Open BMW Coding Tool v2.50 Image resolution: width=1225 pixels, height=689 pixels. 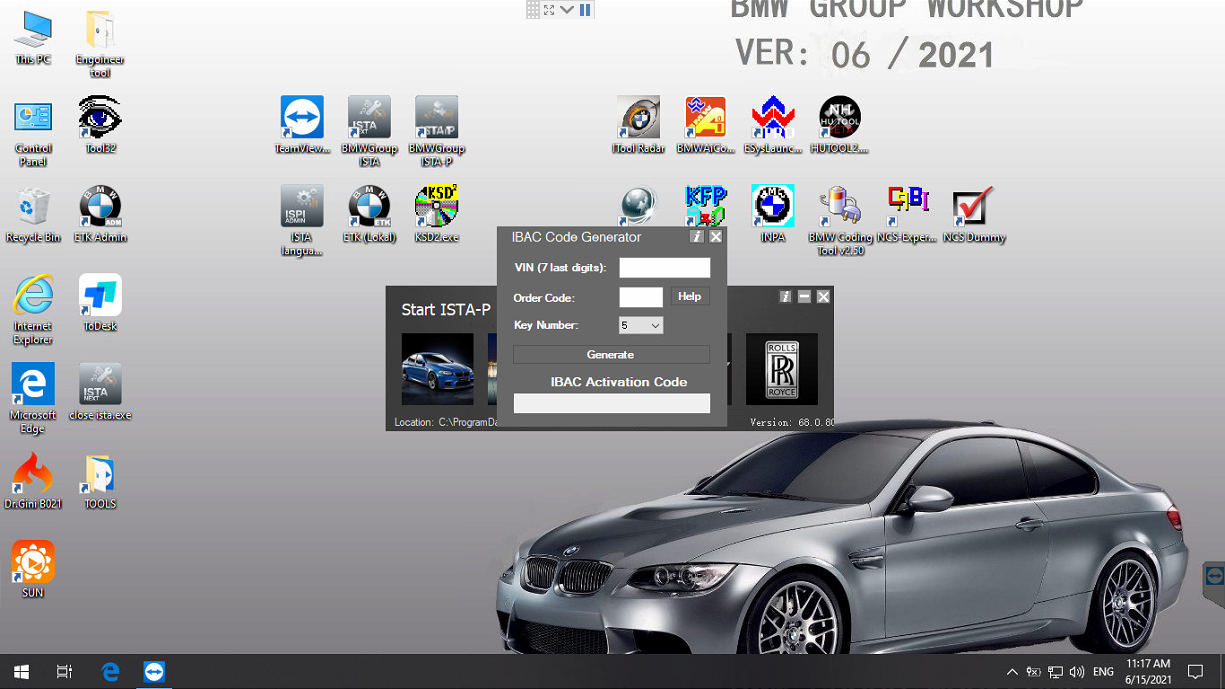click(840, 221)
